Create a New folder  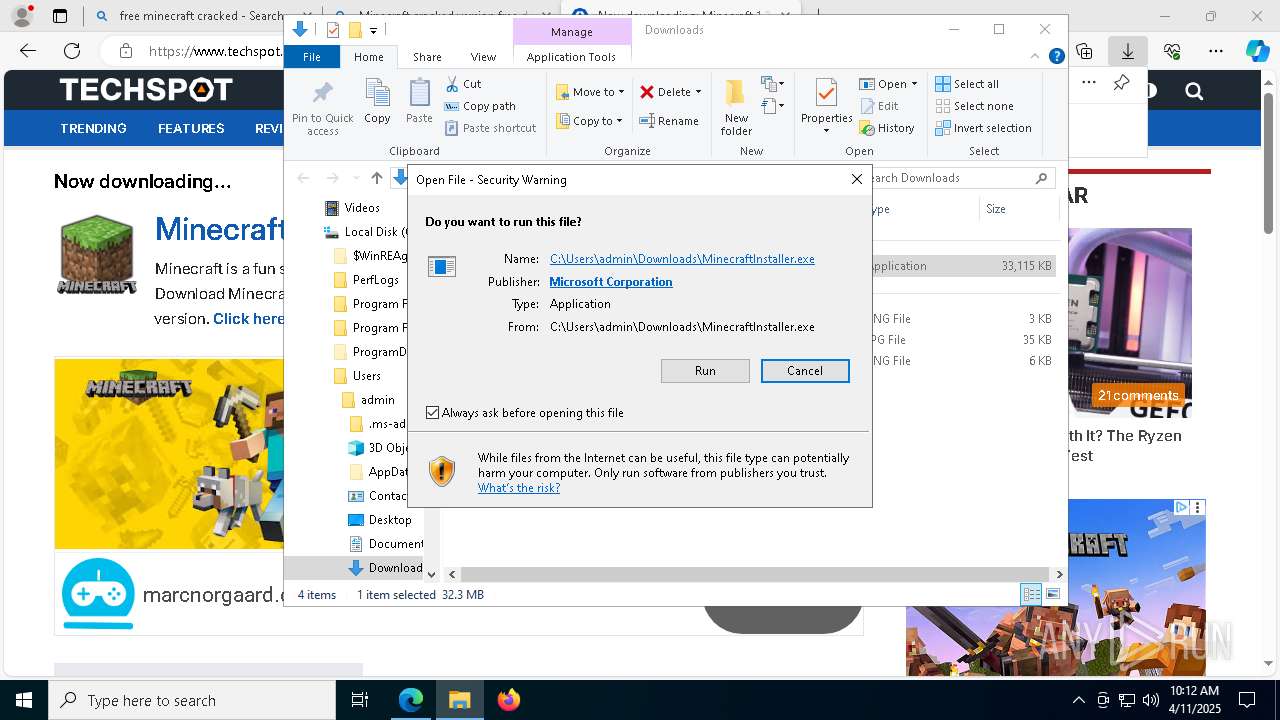[736, 107]
